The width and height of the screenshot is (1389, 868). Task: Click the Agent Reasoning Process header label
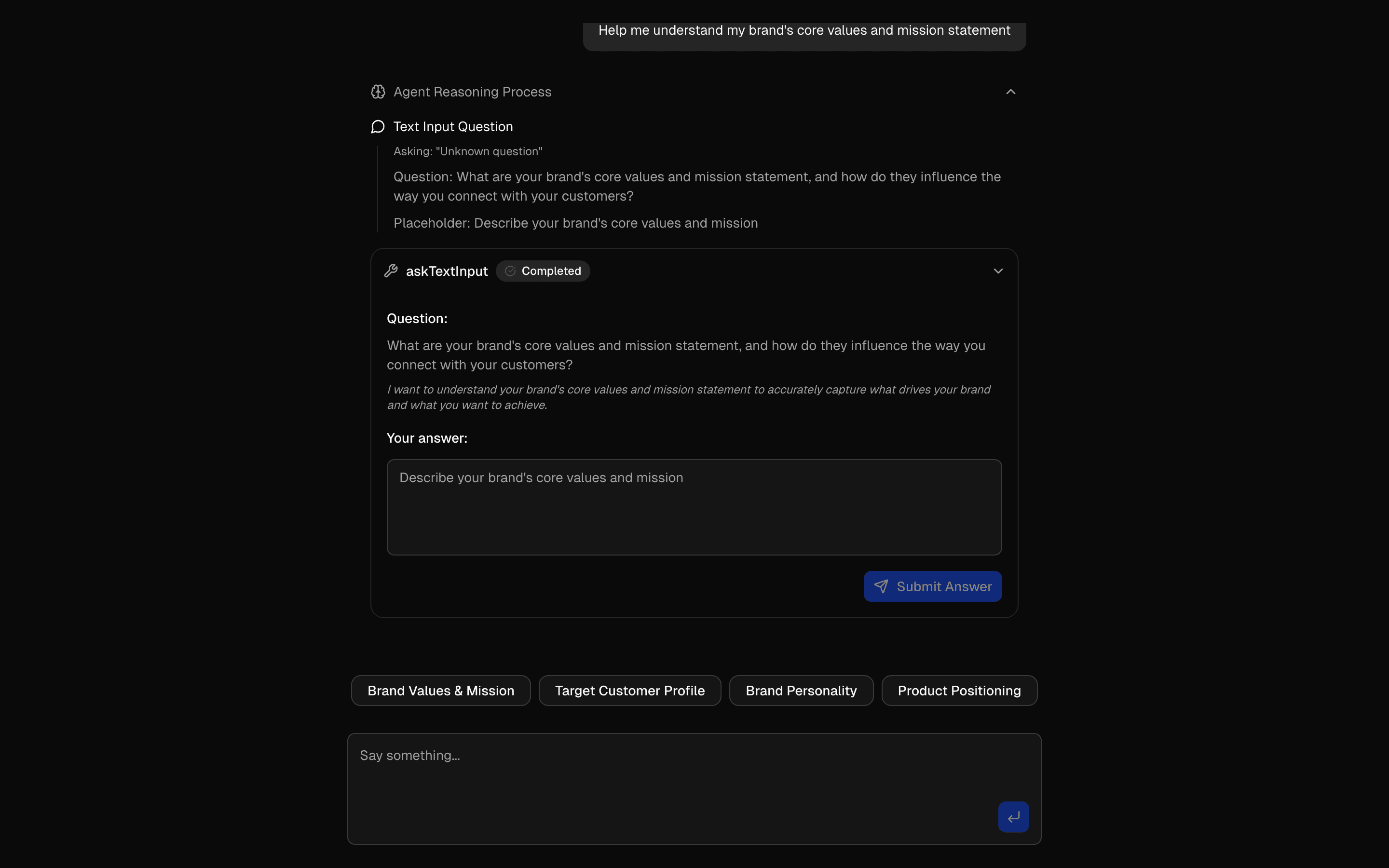pos(472,92)
